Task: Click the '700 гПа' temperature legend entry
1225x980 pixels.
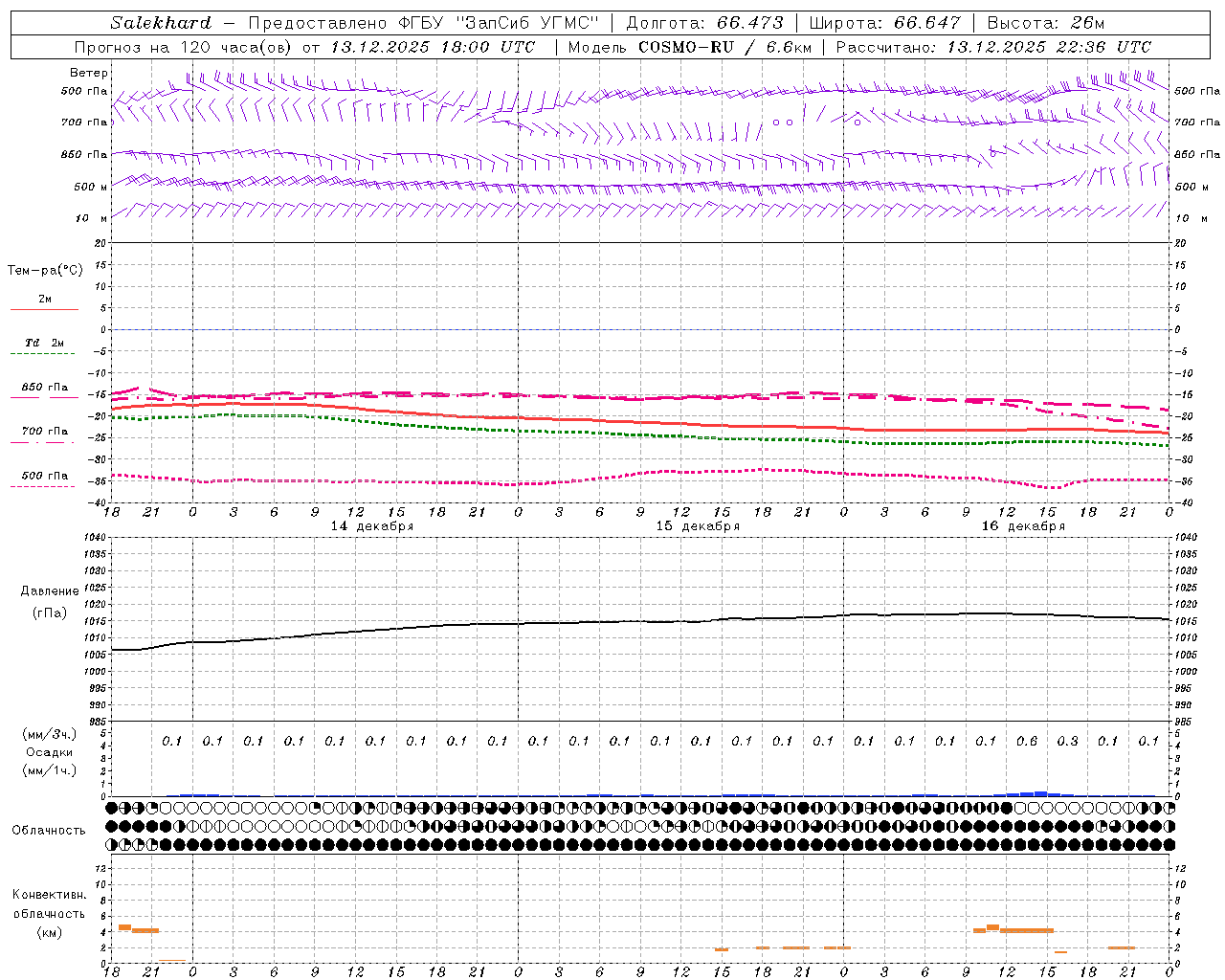Action: [x=44, y=432]
